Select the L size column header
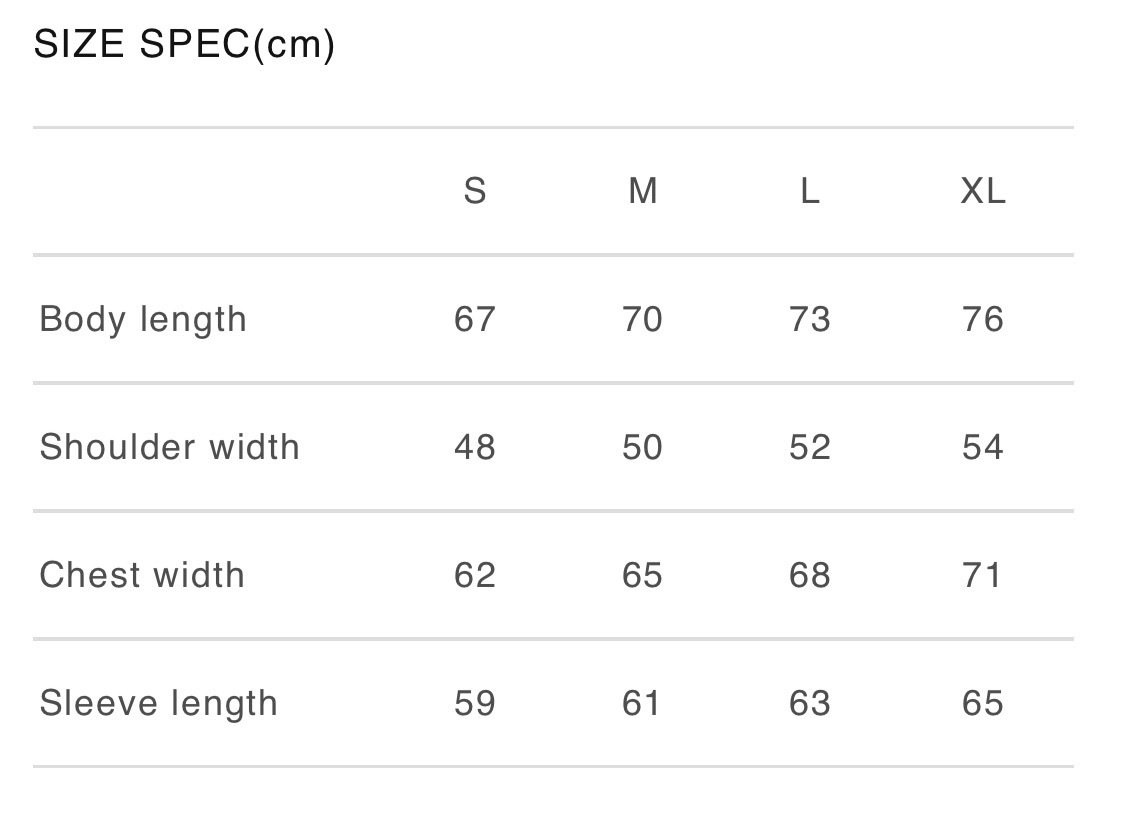 (810, 191)
